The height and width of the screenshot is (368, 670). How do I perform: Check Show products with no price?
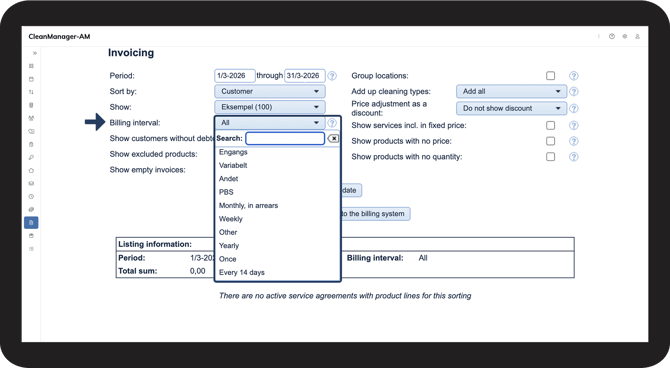coord(550,141)
